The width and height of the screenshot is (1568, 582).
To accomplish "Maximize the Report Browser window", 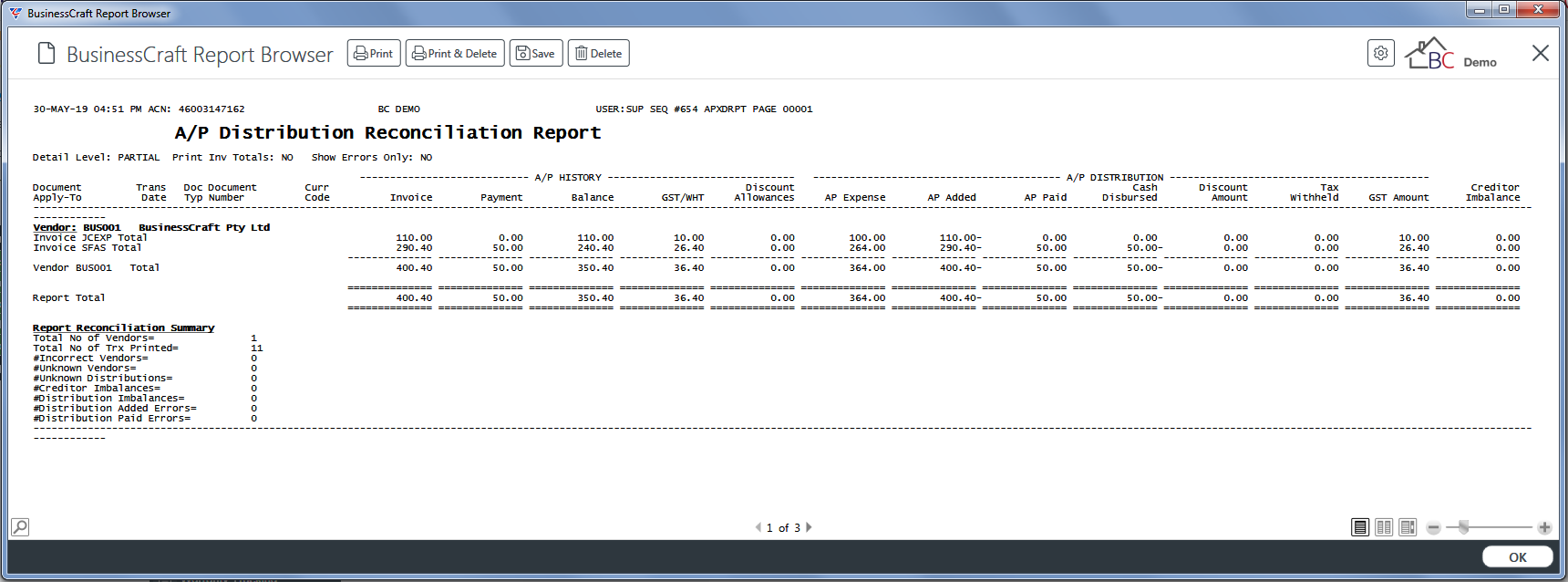I will 1503,10.
